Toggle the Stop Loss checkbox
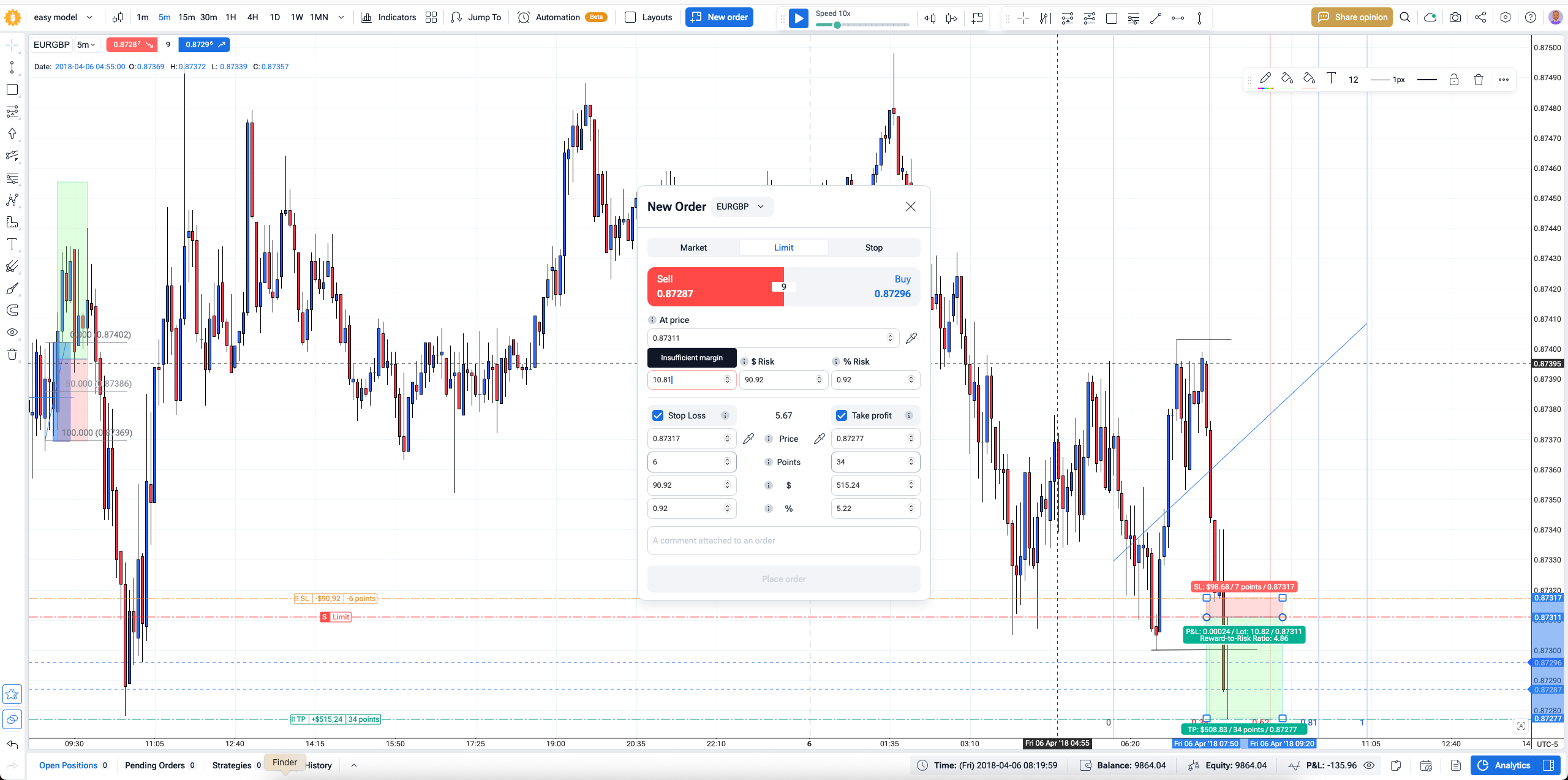This screenshot has width=1568, height=780. (658, 415)
